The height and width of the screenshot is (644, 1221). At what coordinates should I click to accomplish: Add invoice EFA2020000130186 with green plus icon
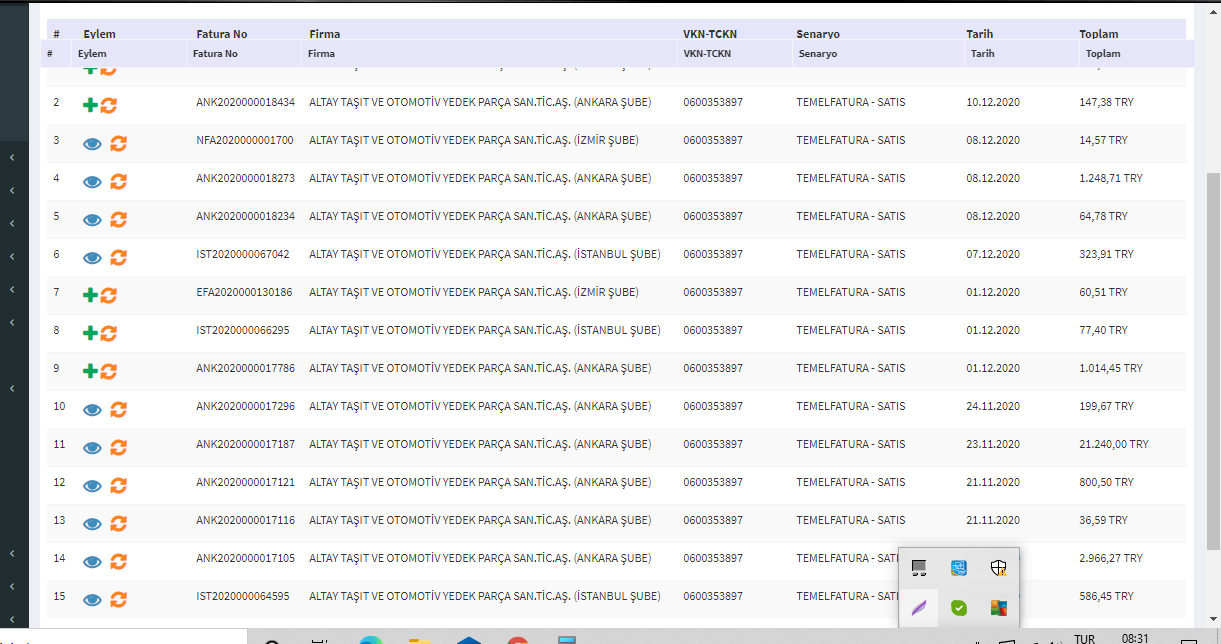click(90, 294)
